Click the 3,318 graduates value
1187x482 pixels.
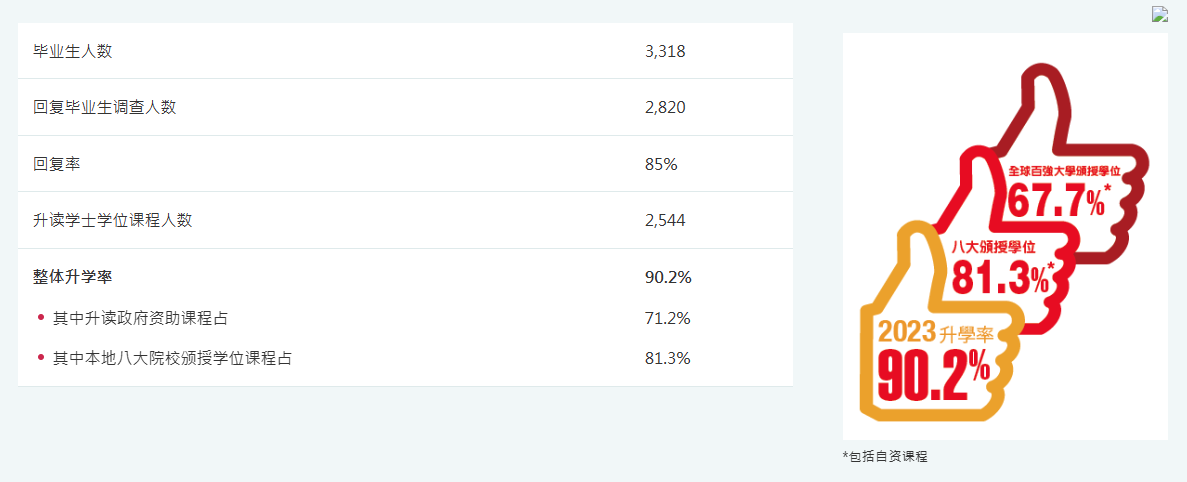[665, 51]
